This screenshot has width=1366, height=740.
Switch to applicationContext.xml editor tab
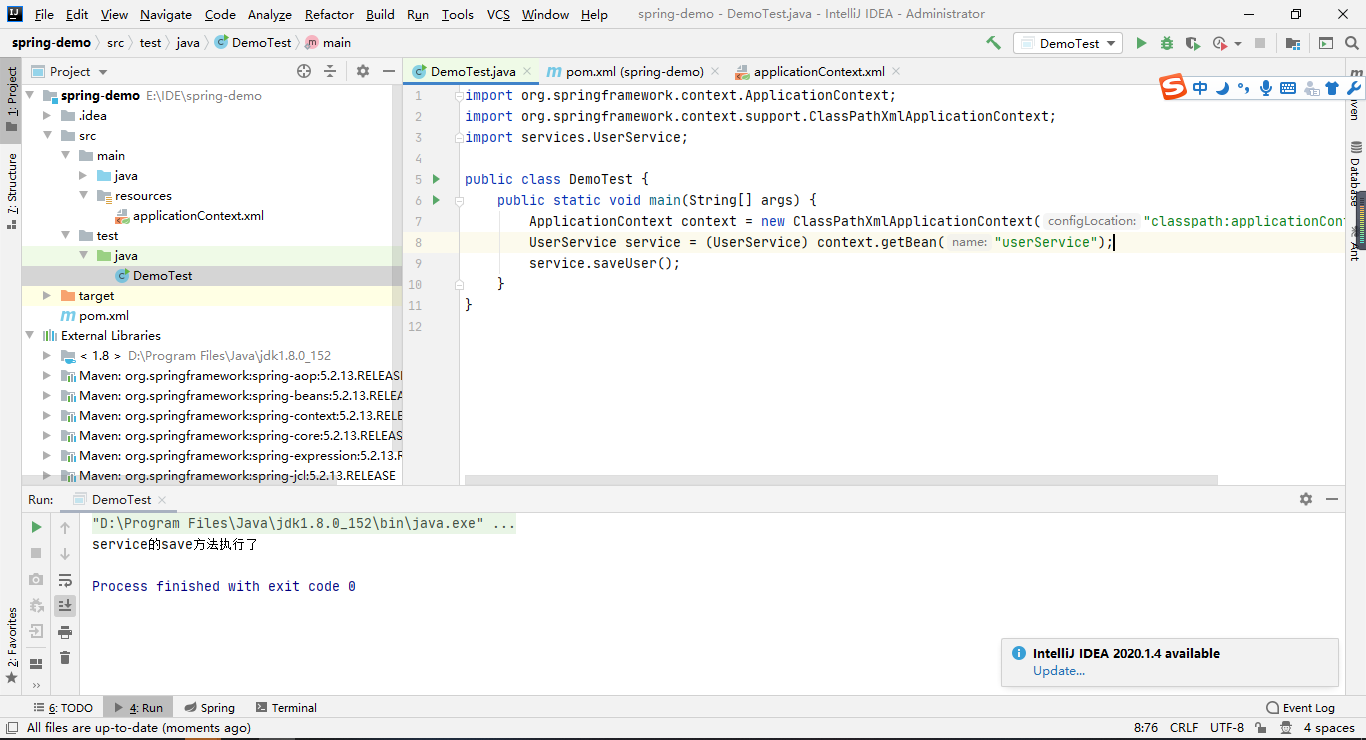(x=818, y=71)
